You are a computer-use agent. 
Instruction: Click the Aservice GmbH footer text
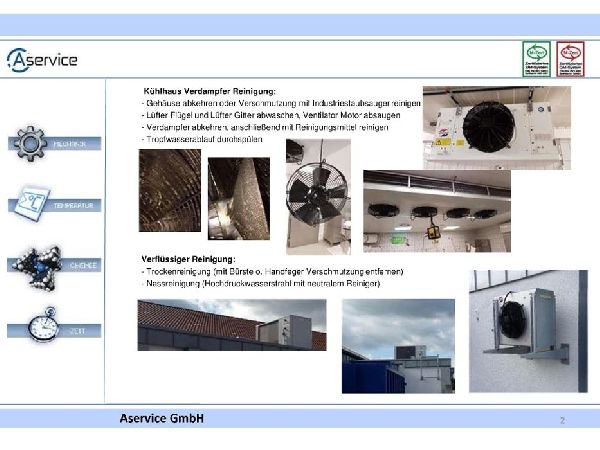pyautogui.click(x=161, y=418)
